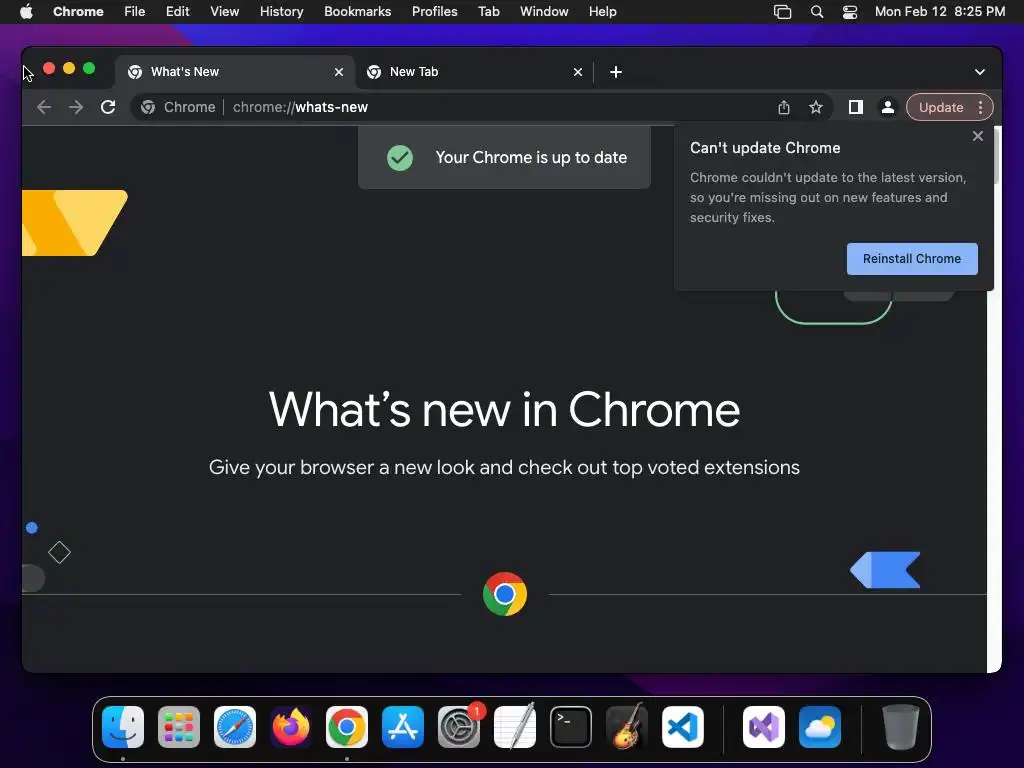1024x768 pixels.
Task: Click the date and time in the menu bar
Action: (940, 12)
